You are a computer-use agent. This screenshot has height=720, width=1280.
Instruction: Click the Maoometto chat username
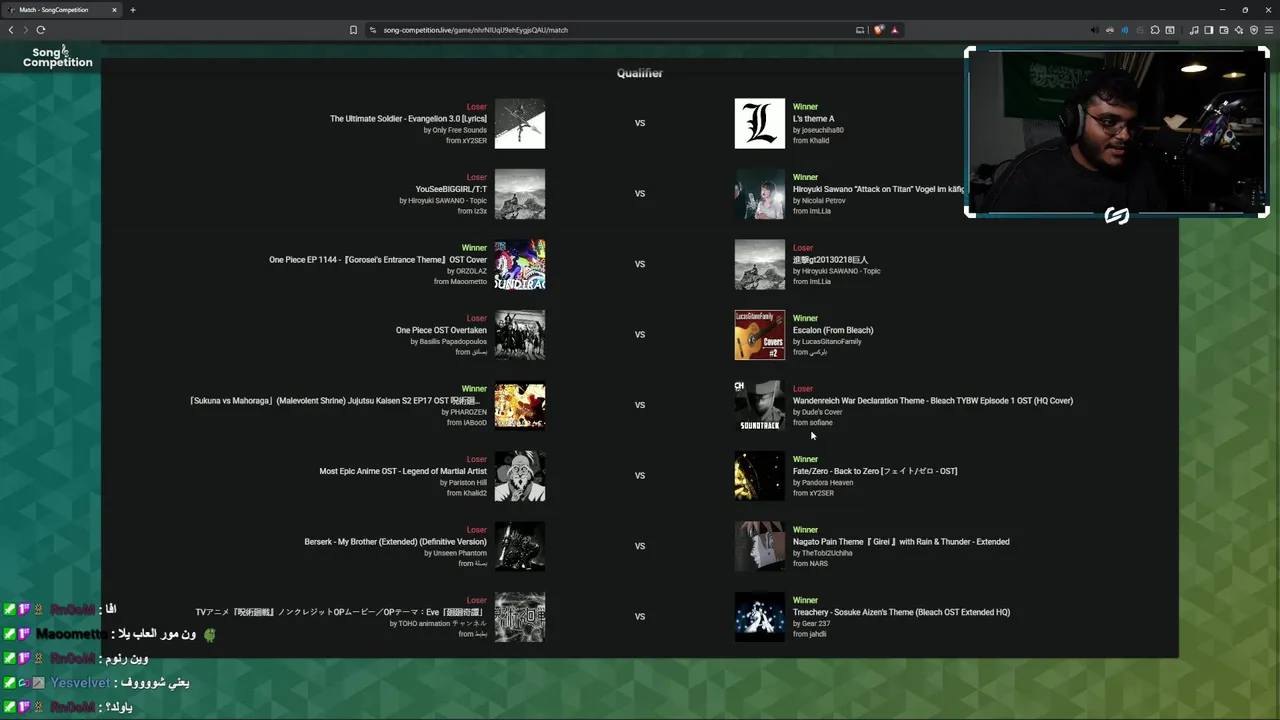(71, 634)
